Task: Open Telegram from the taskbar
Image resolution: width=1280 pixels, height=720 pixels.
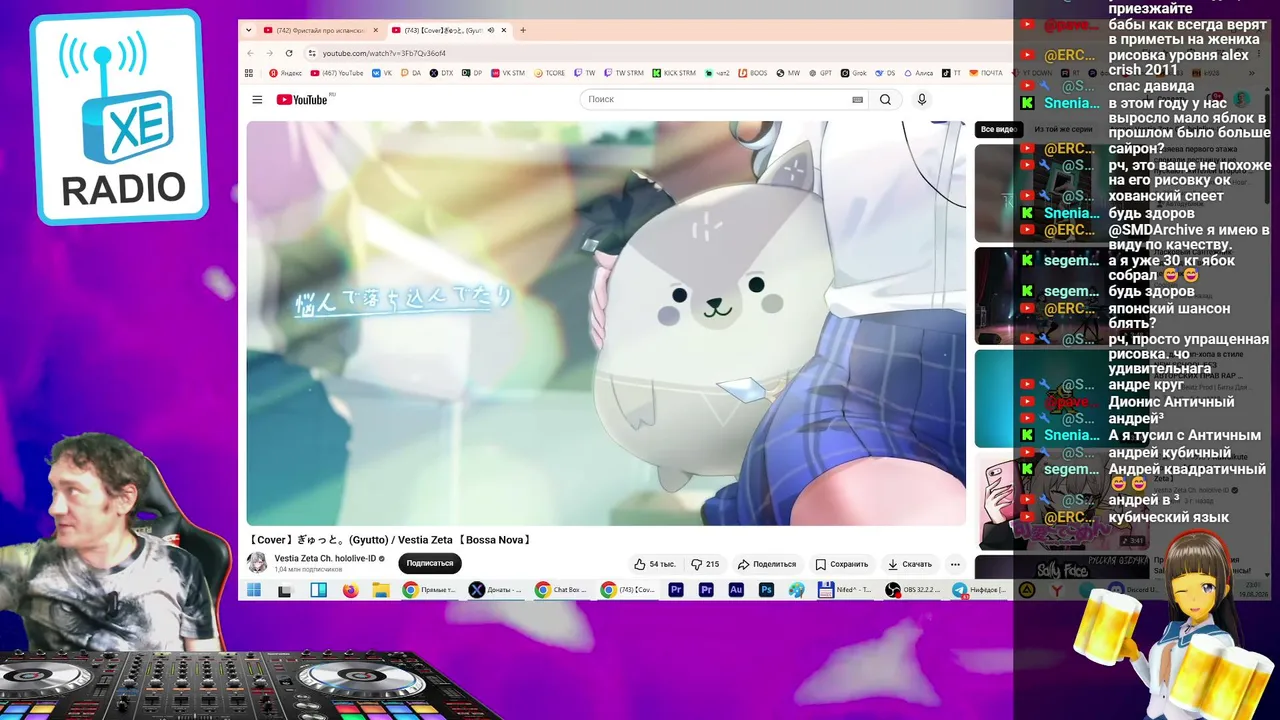Action: pos(981,590)
